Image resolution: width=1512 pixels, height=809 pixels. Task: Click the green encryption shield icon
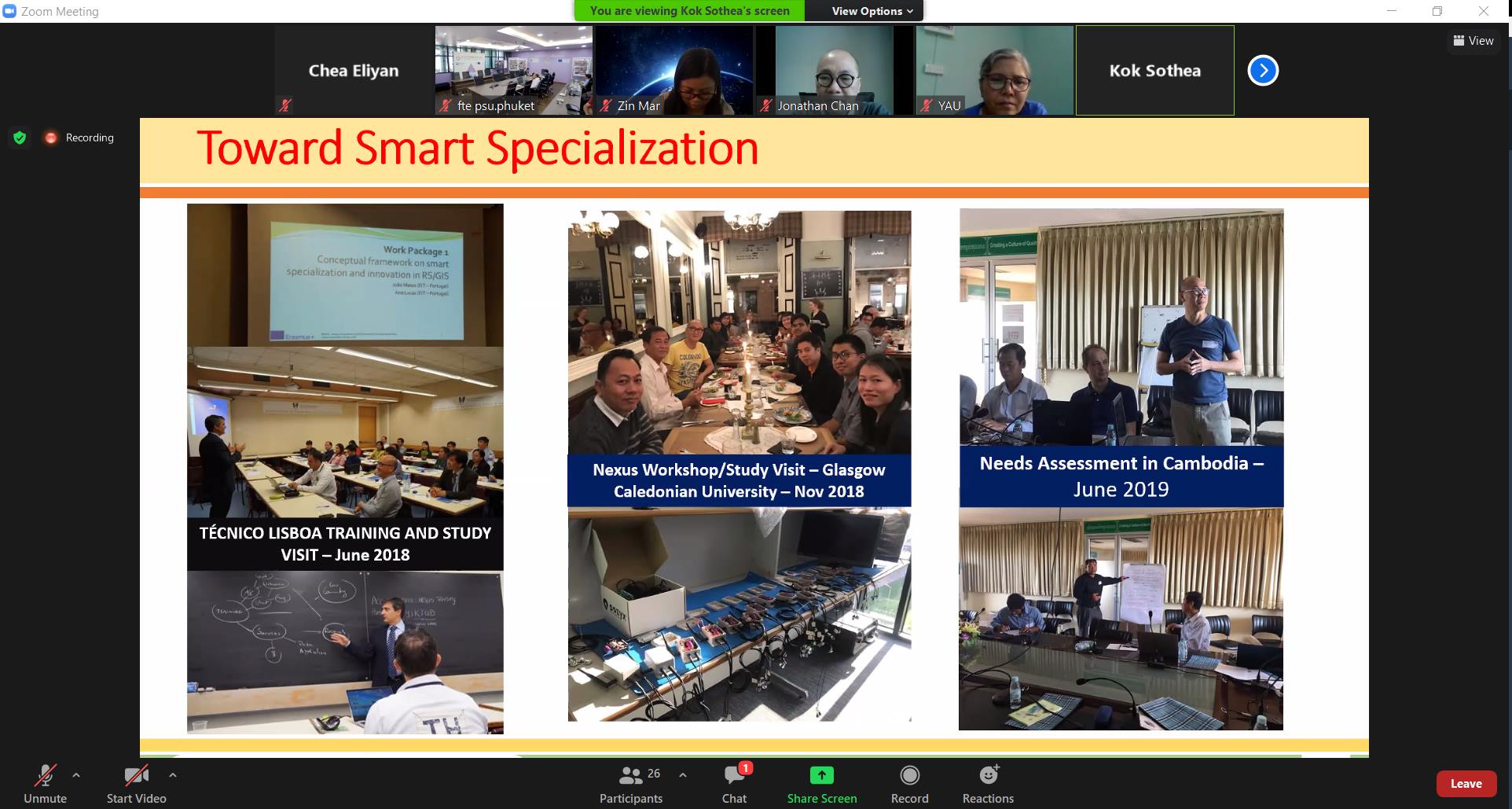click(x=20, y=138)
